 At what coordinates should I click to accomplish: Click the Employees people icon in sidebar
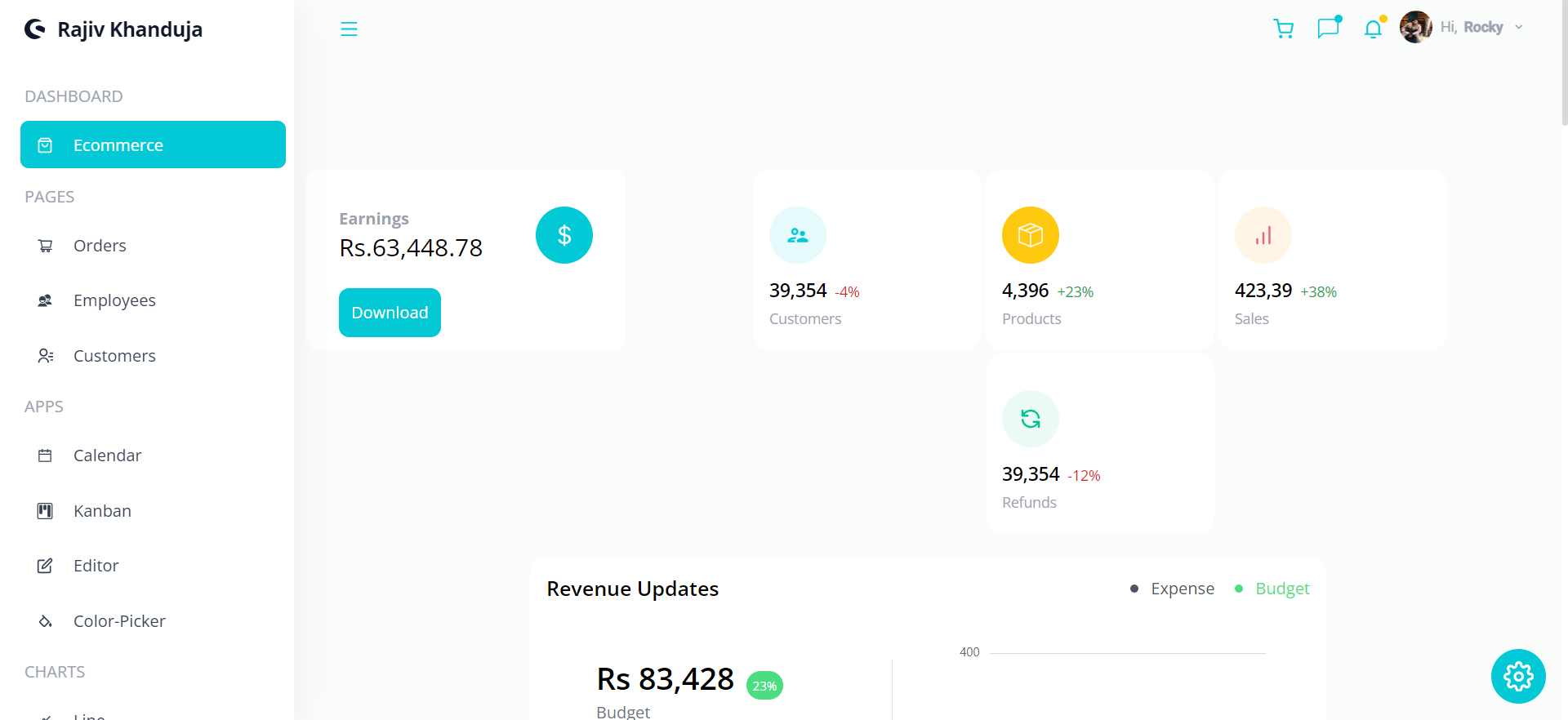(45, 300)
